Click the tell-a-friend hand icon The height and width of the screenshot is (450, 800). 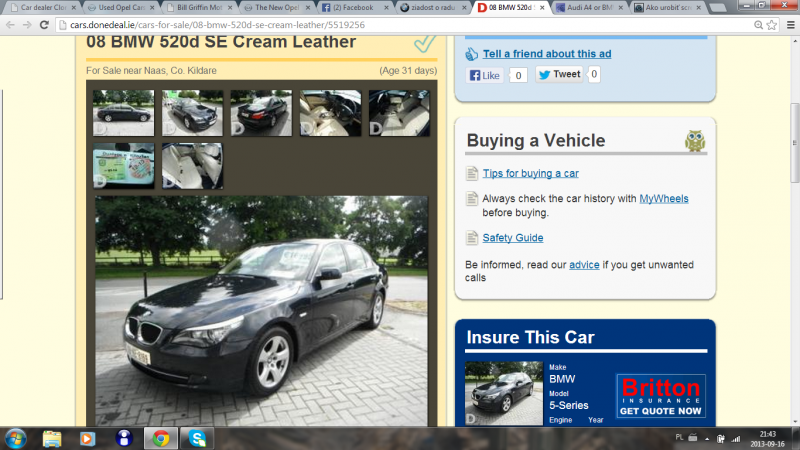click(471, 54)
